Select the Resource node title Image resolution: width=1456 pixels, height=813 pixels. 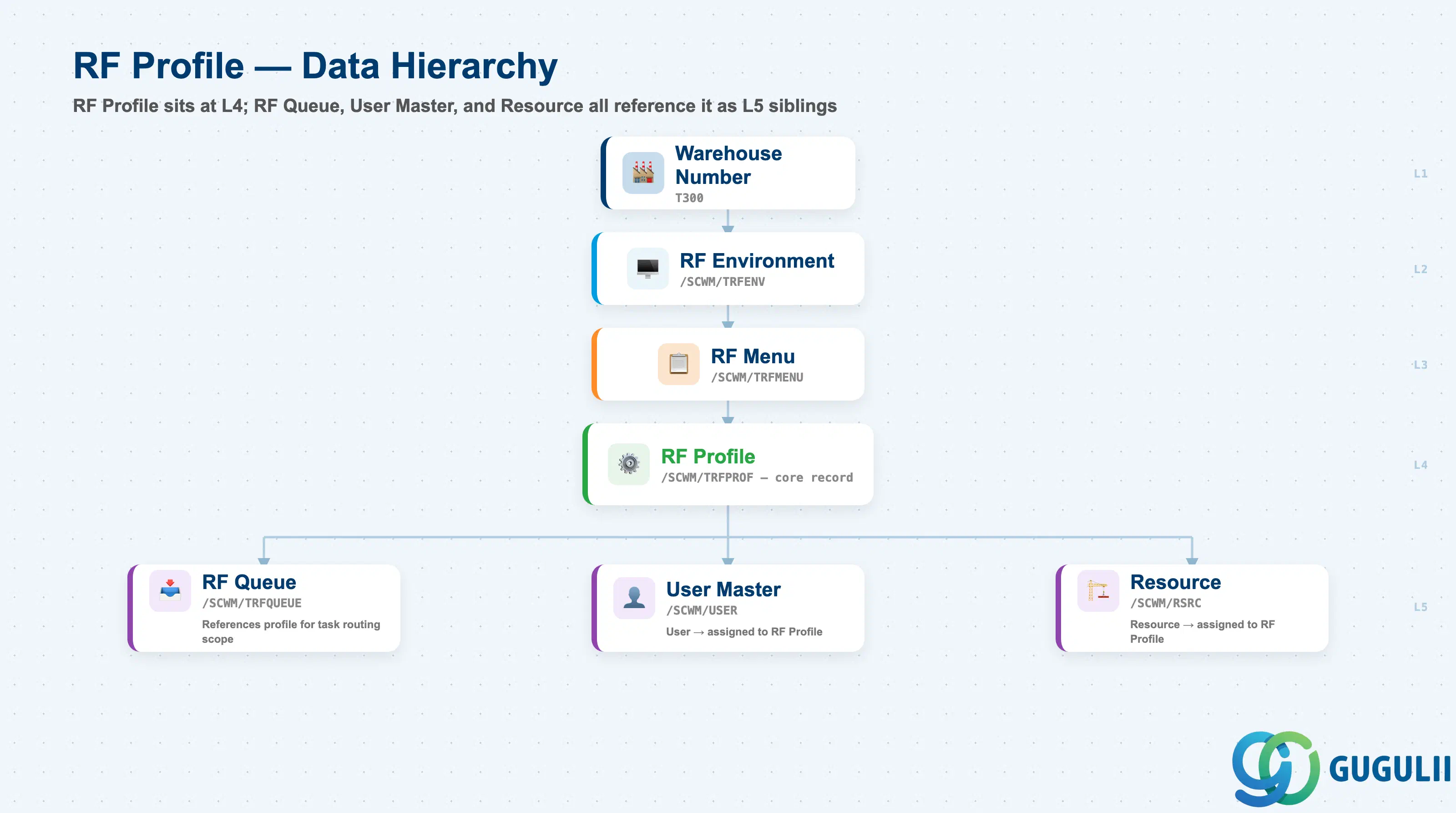(x=1176, y=582)
